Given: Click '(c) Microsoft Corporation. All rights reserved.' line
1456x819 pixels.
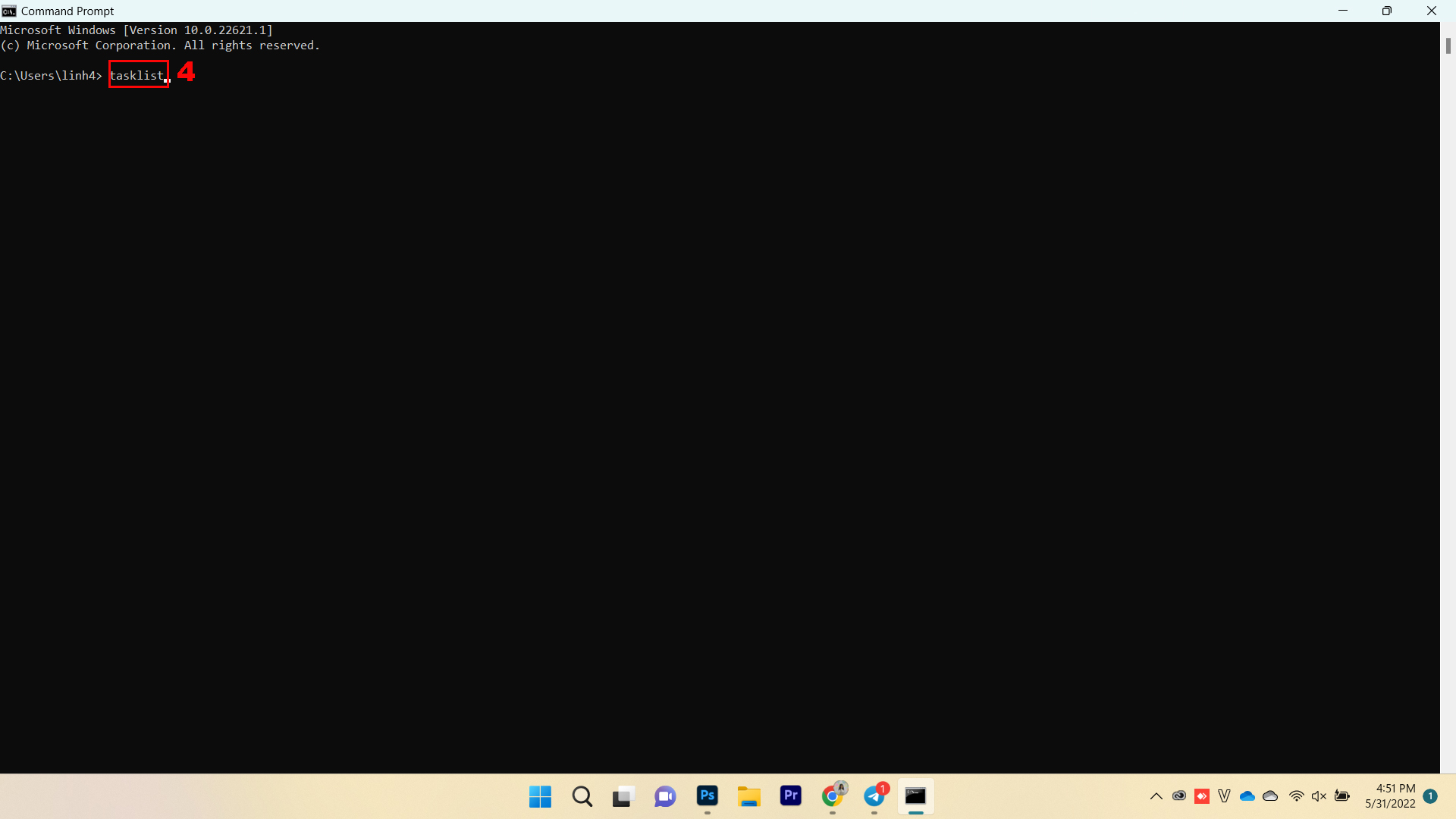Looking at the screenshot, I should (160, 45).
